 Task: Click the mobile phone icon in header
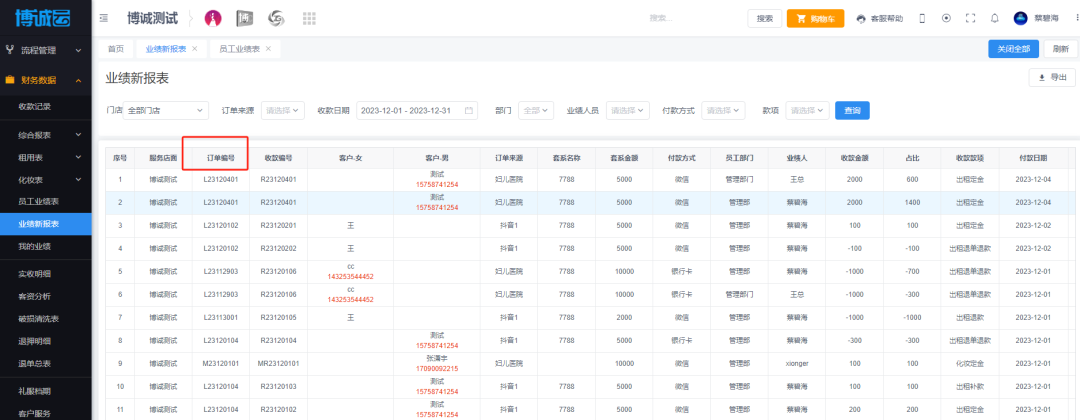coord(922,19)
